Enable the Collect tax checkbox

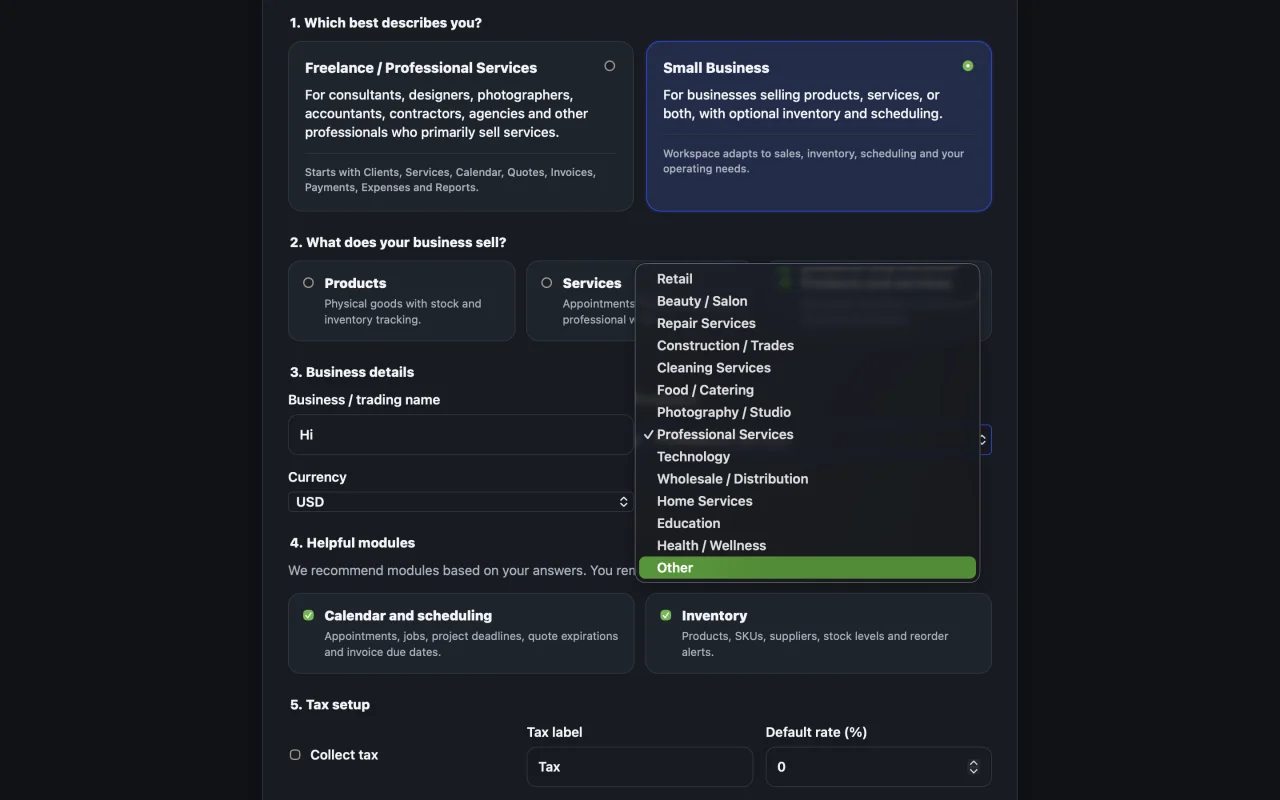(x=295, y=755)
